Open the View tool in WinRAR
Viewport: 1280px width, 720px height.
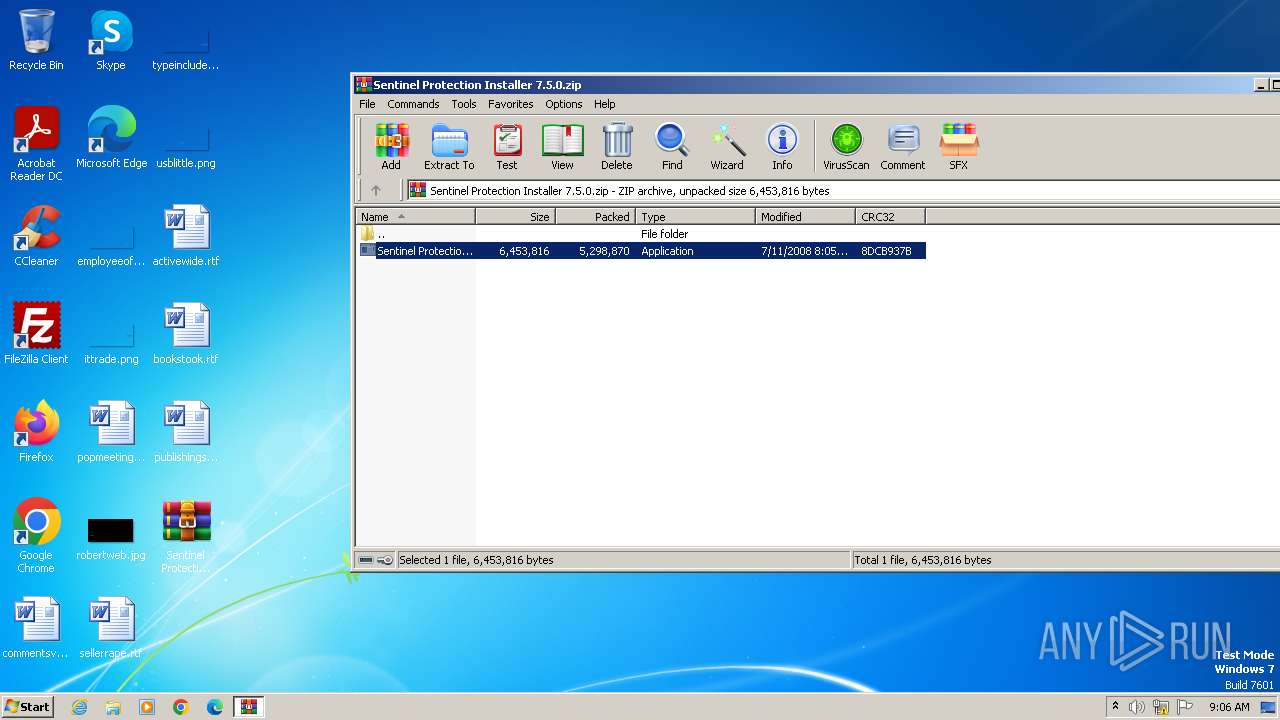point(562,147)
